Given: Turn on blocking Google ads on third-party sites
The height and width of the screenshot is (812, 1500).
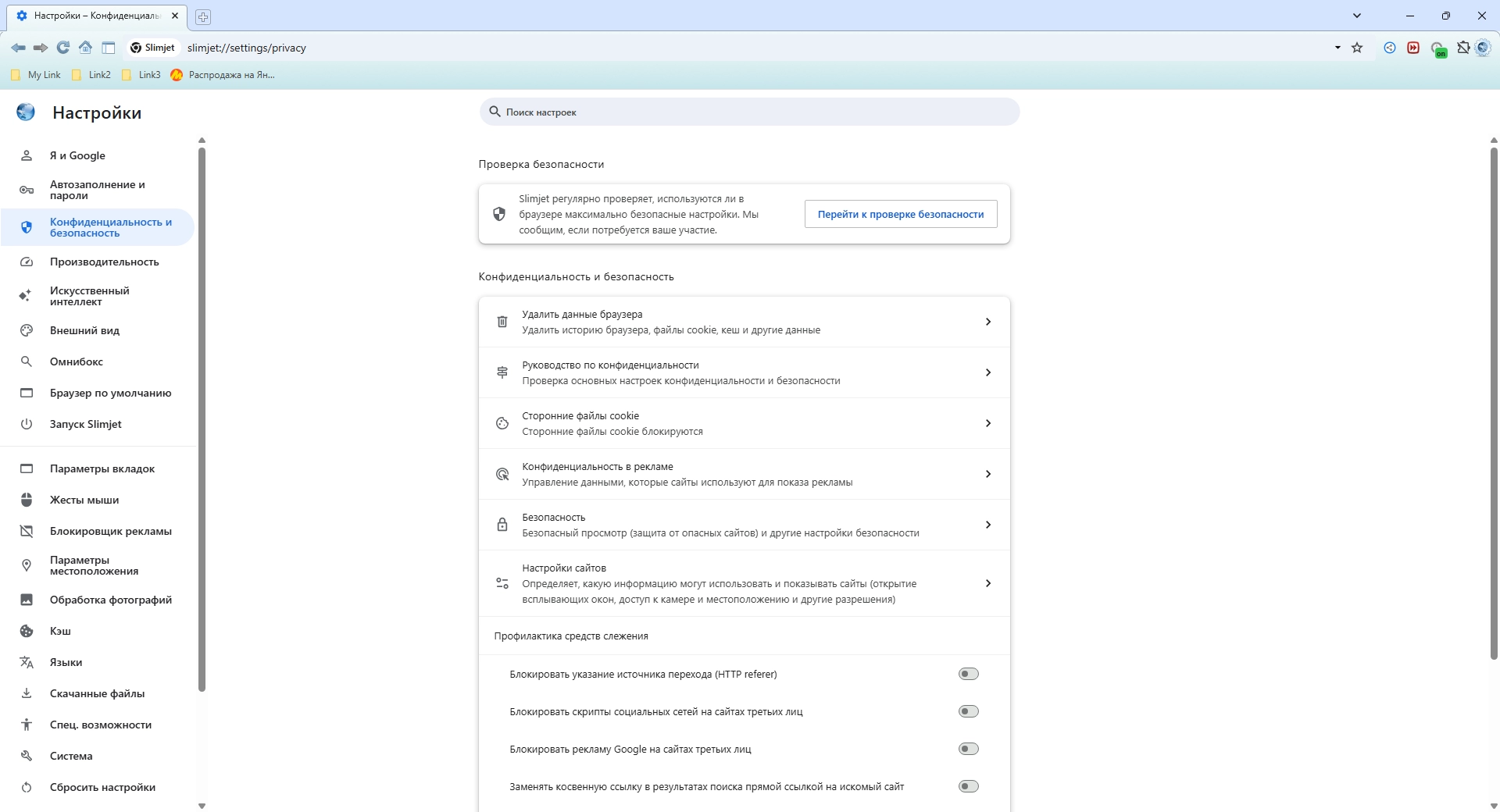Looking at the screenshot, I should click(968, 749).
